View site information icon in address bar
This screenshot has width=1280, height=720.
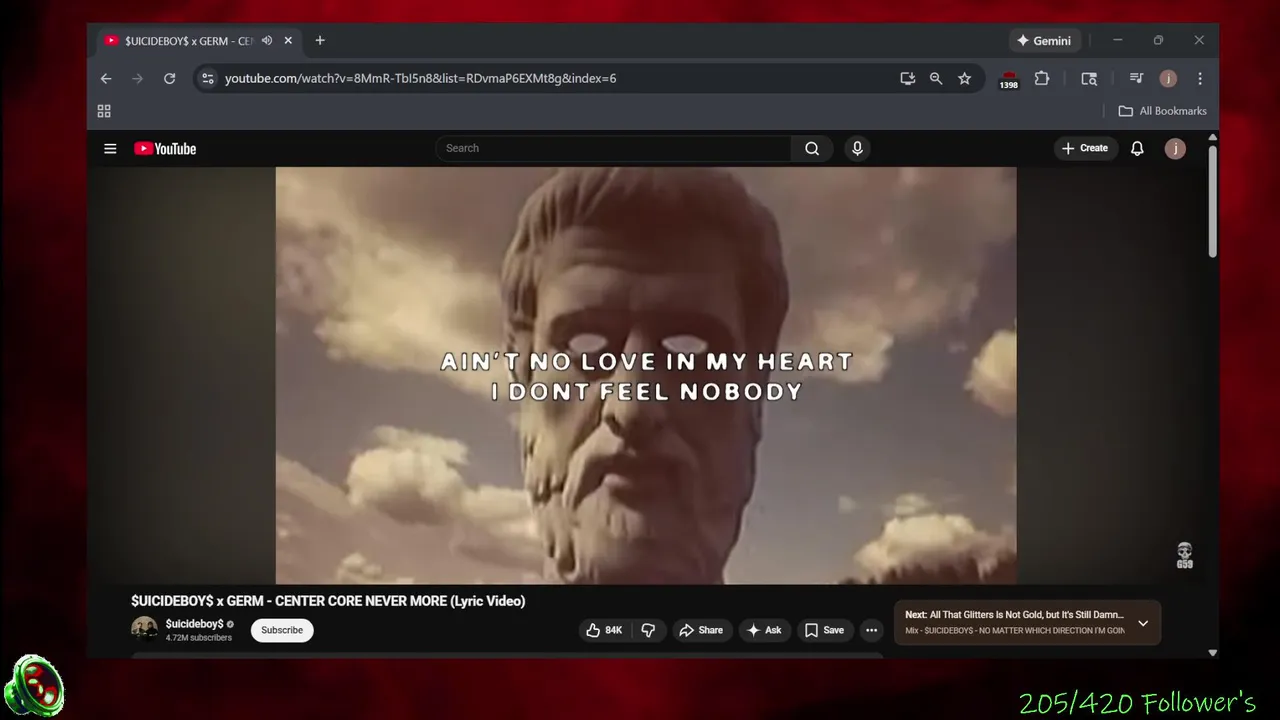tap(207, 78)
